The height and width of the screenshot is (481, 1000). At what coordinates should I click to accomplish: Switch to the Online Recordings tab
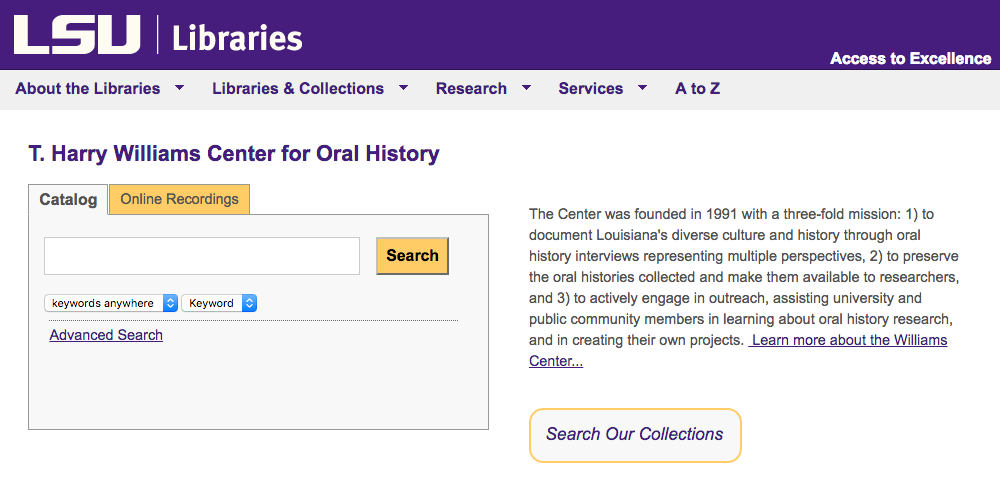click(179, 199)
